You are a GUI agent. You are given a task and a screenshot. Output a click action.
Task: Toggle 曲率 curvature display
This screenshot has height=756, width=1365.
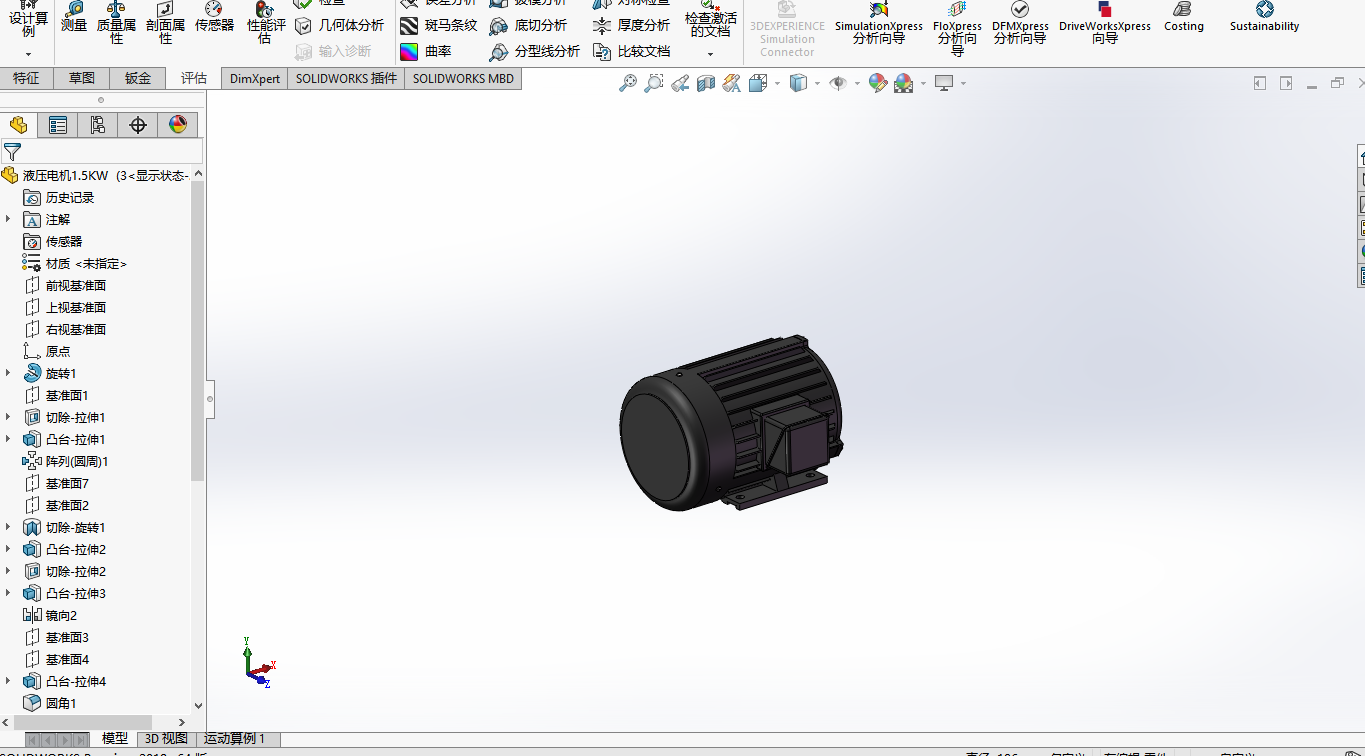(x=425, y=51)
